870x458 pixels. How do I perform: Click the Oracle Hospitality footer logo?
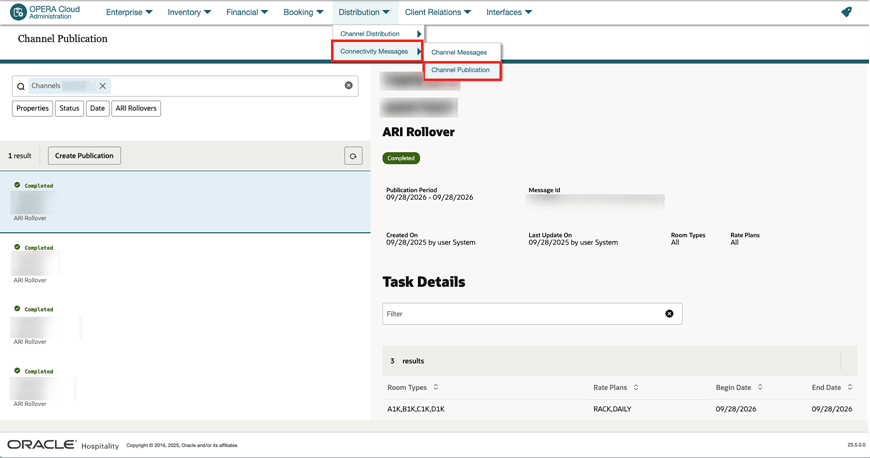tap(63, 445)
